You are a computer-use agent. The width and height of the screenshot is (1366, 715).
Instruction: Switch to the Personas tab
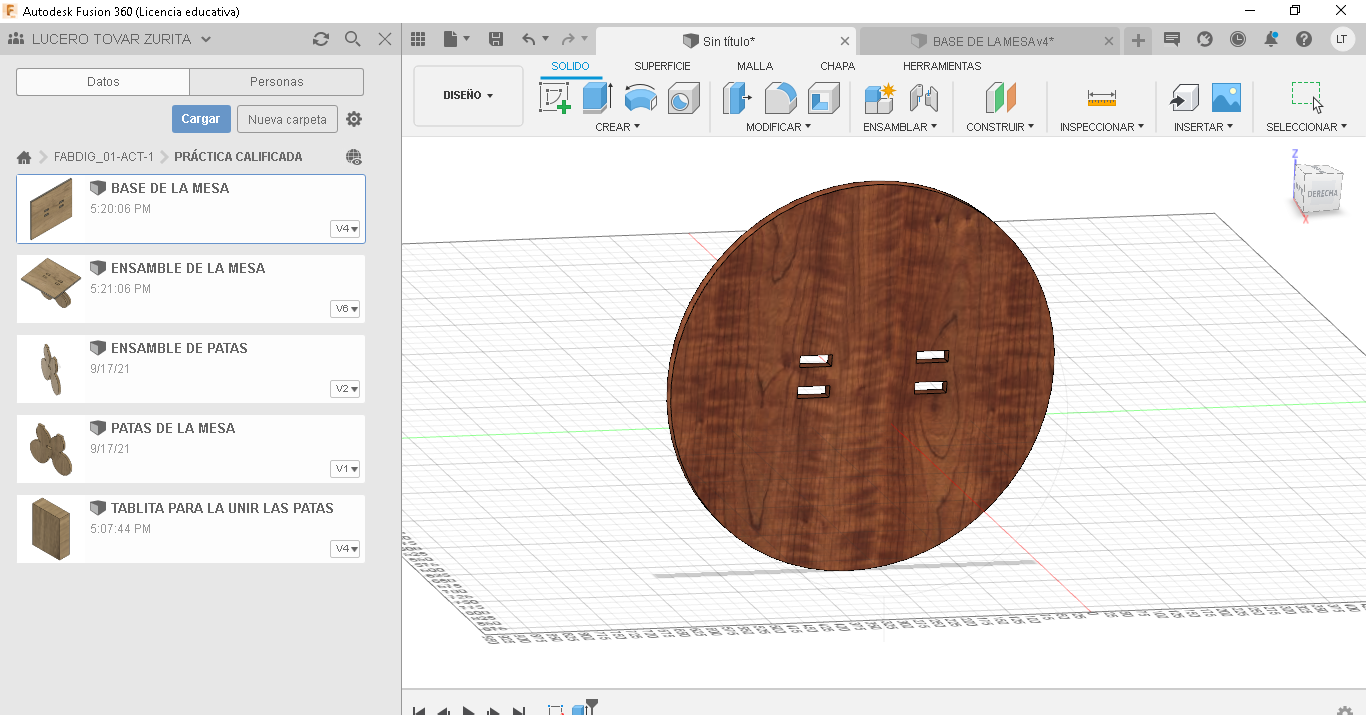point(277,82)
